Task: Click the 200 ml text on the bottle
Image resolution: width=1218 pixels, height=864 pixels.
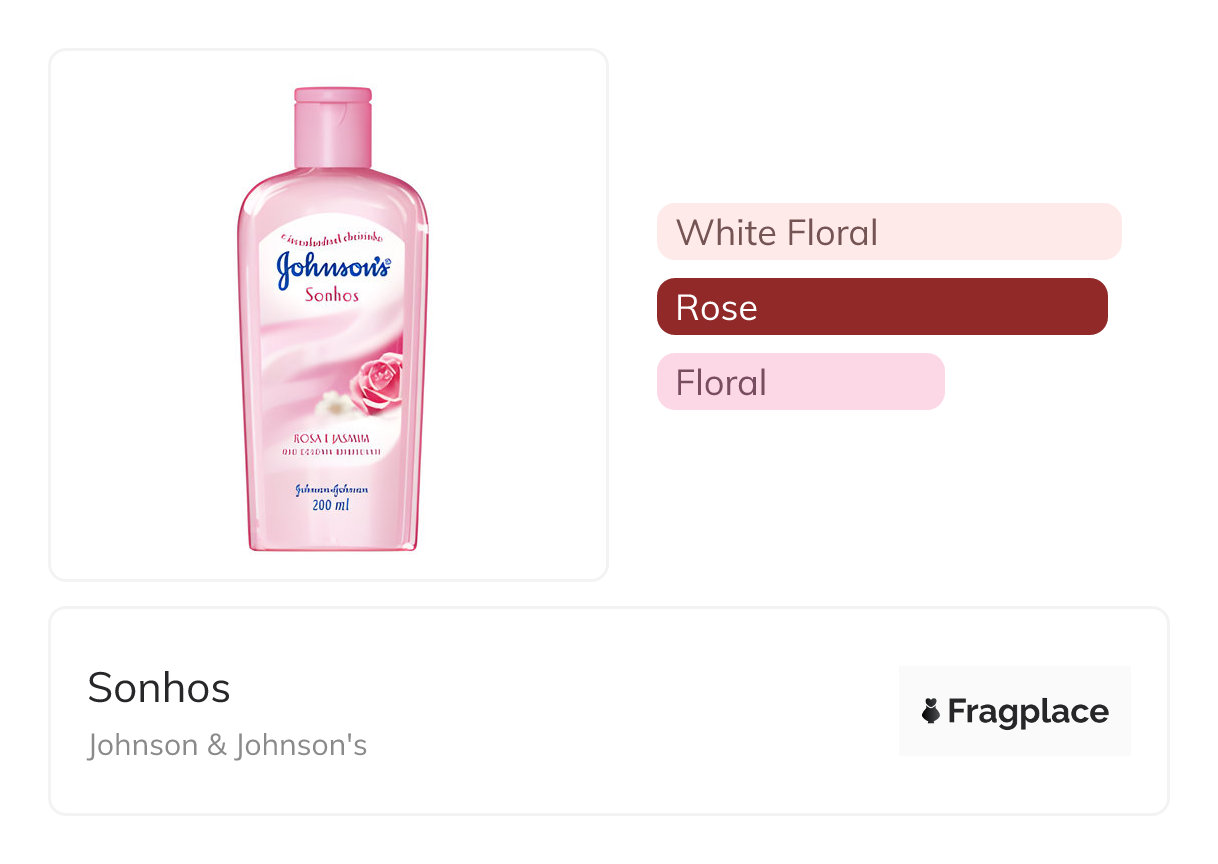Action: [x=331, y=506]
